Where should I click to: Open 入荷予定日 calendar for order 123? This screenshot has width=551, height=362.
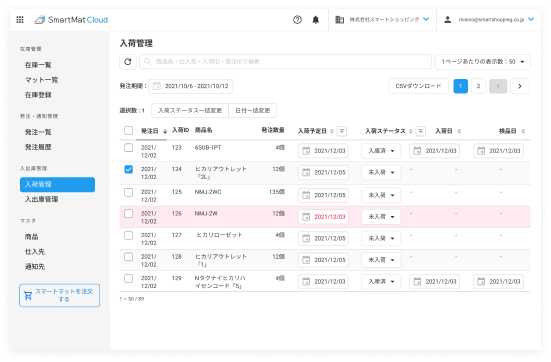(306, 151)
